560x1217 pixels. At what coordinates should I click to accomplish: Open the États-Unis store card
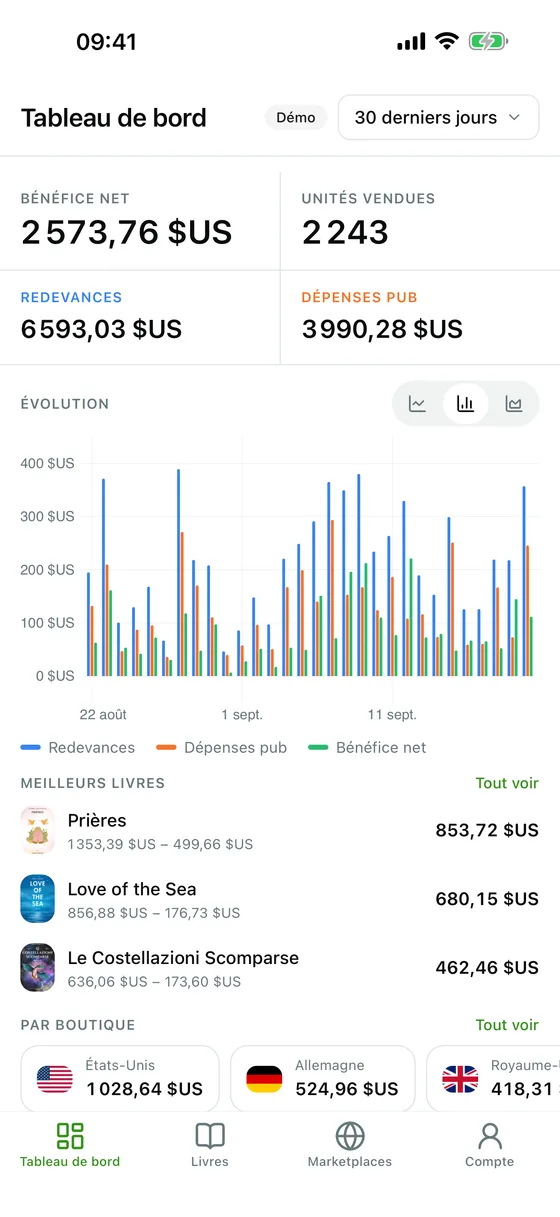(x=120, y=1079)
